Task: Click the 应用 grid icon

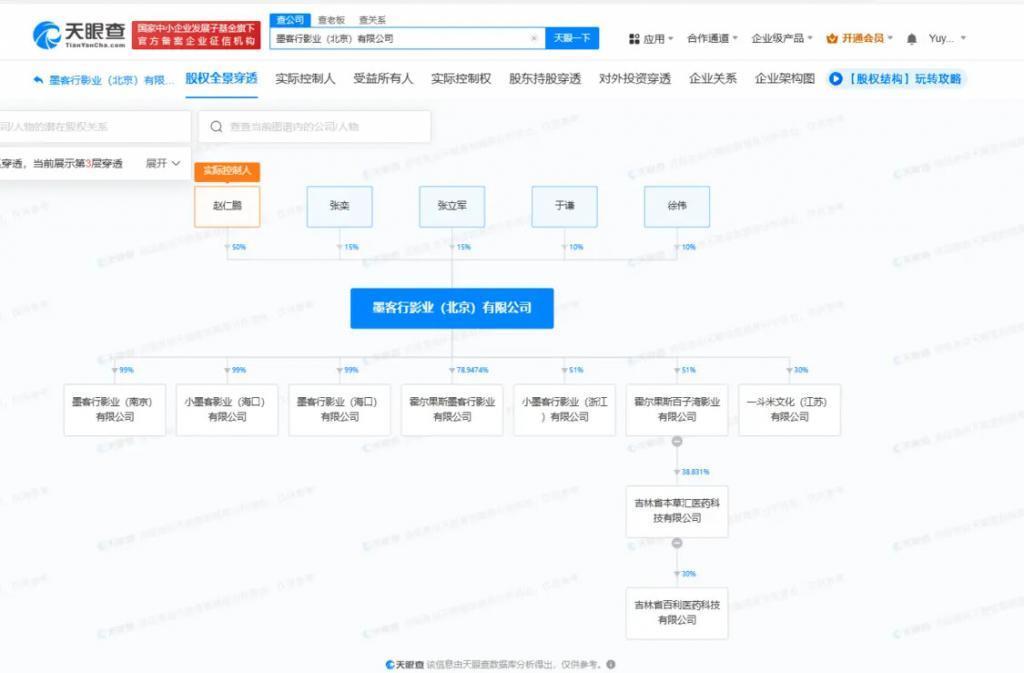Action: pos(634,38)
